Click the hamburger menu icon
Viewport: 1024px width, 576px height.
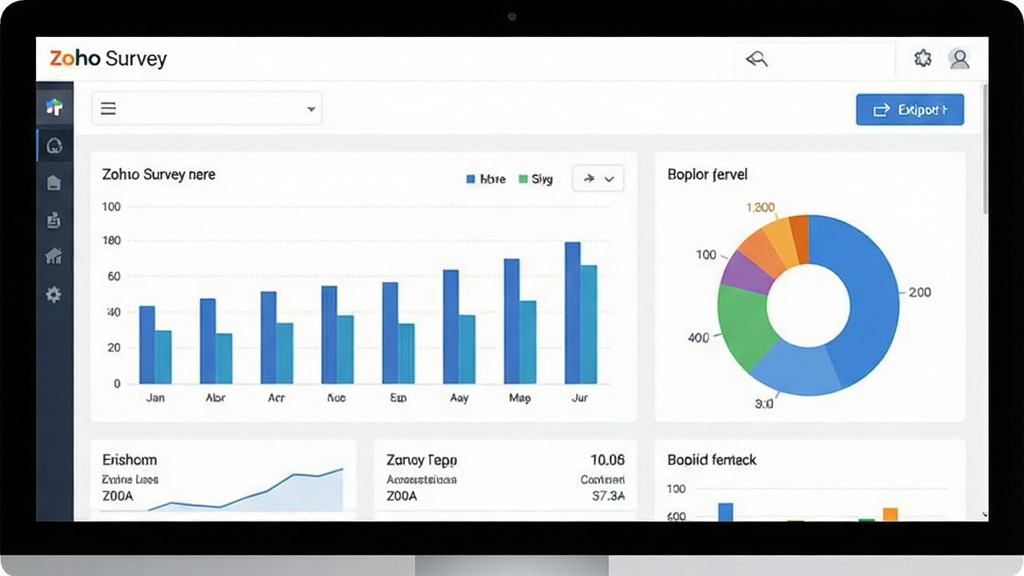tap(108, 108)
